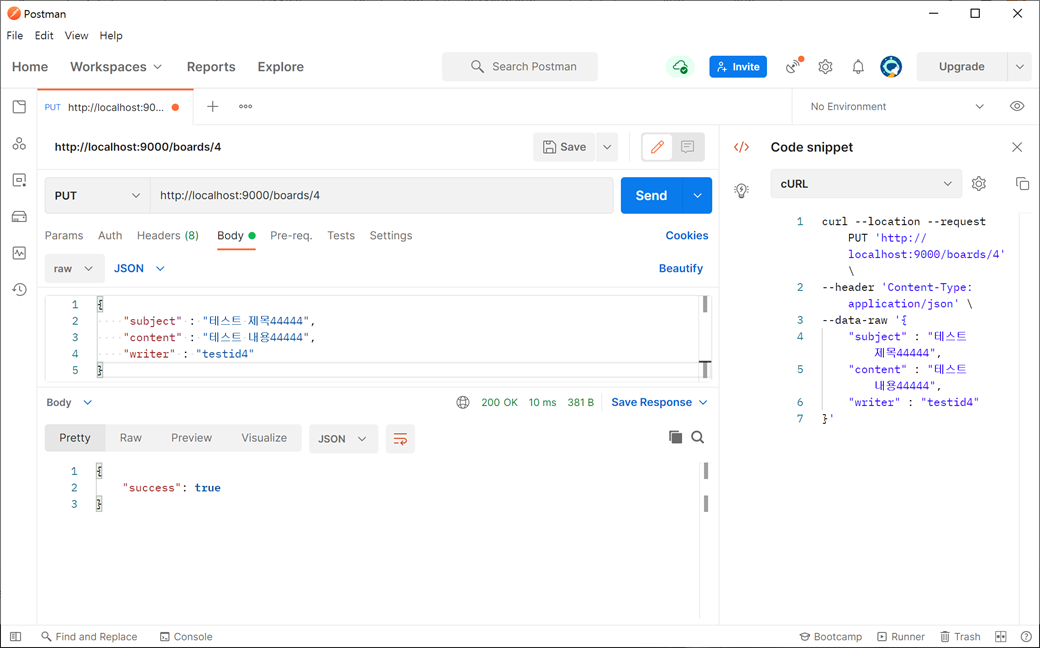Open the response Body section dropdown
Screen dimensions: 1040x648
70,402
